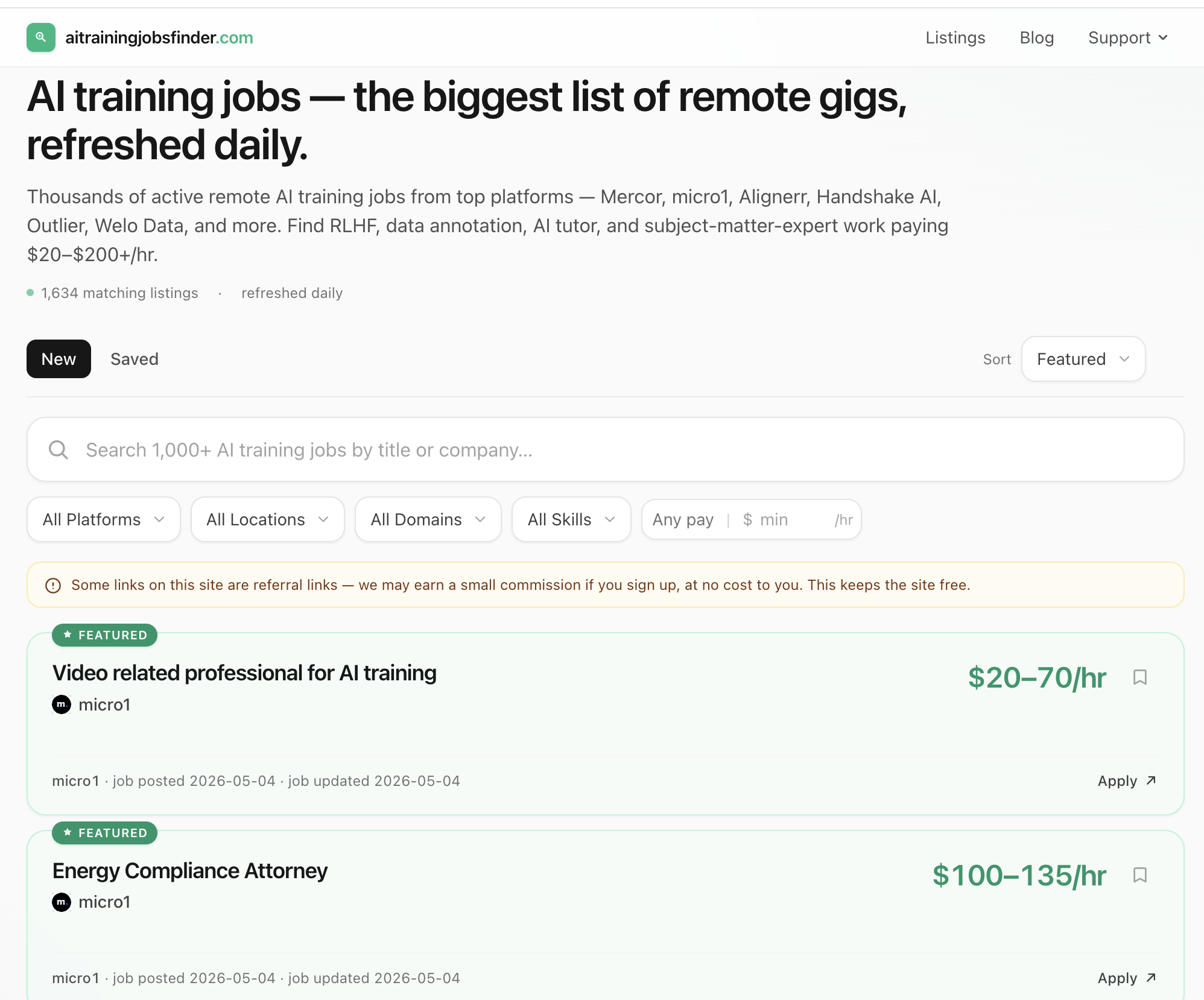This screenshot has height=1000, width=1204.
Task: Click the FEATURED badge on the Energy Compliance Attorney card
Action: tap(104, 833)
